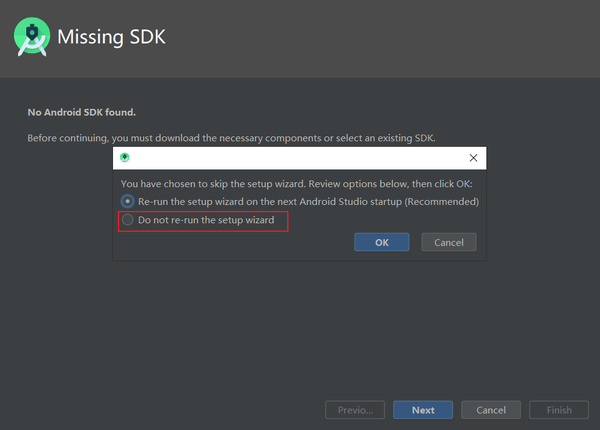Click the greyed-out Finish button
This screenshot has height=430, width=600.
[x=559, y=410]
